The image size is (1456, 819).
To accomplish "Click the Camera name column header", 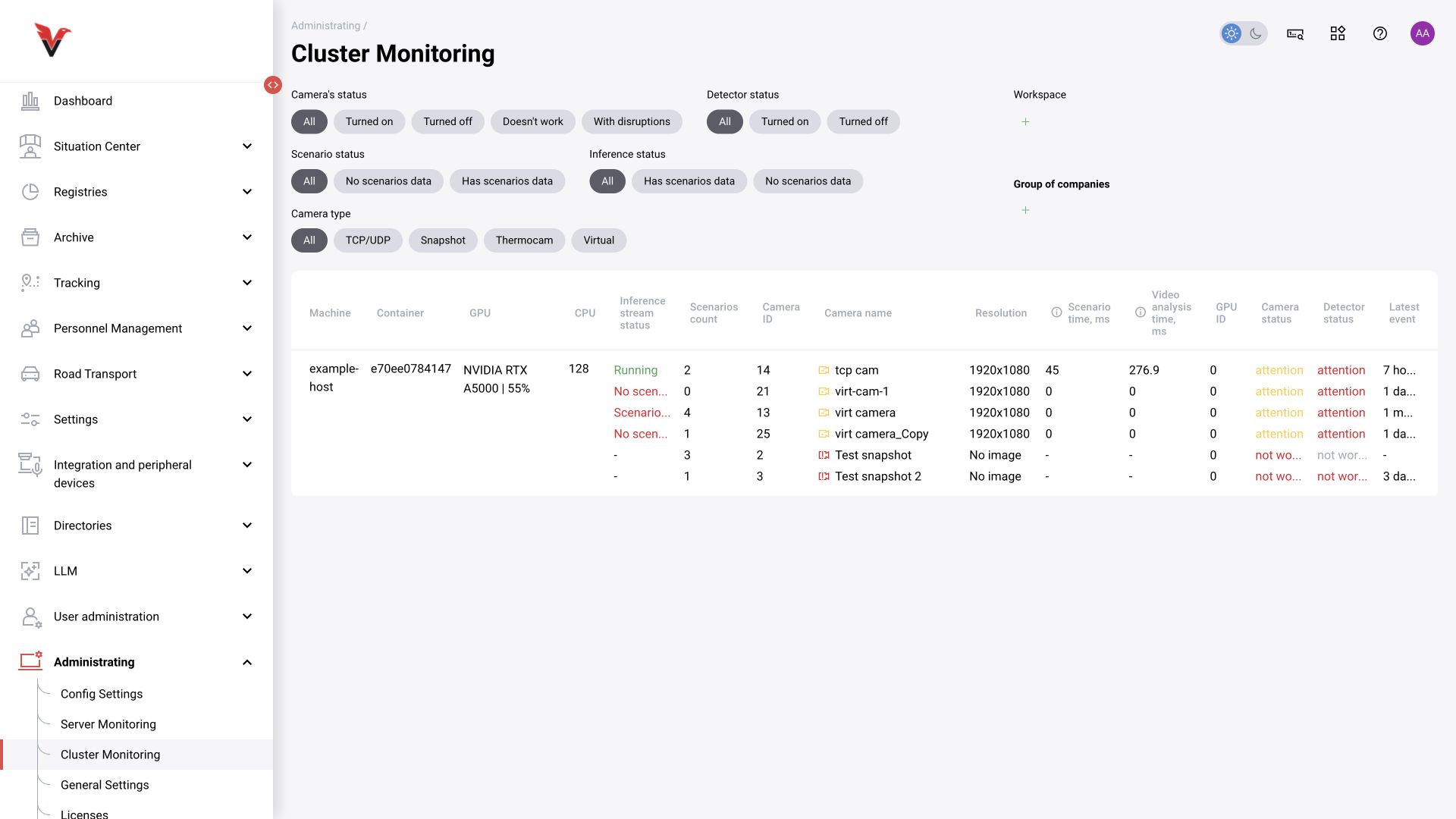I will tap(858, 313).
